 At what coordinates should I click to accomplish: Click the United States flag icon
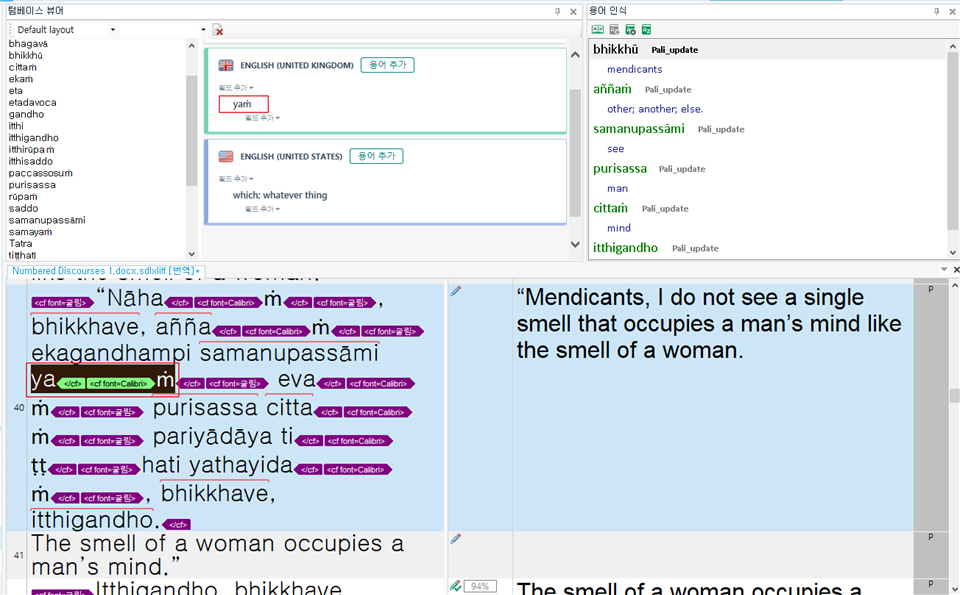(x=226, y=157)
